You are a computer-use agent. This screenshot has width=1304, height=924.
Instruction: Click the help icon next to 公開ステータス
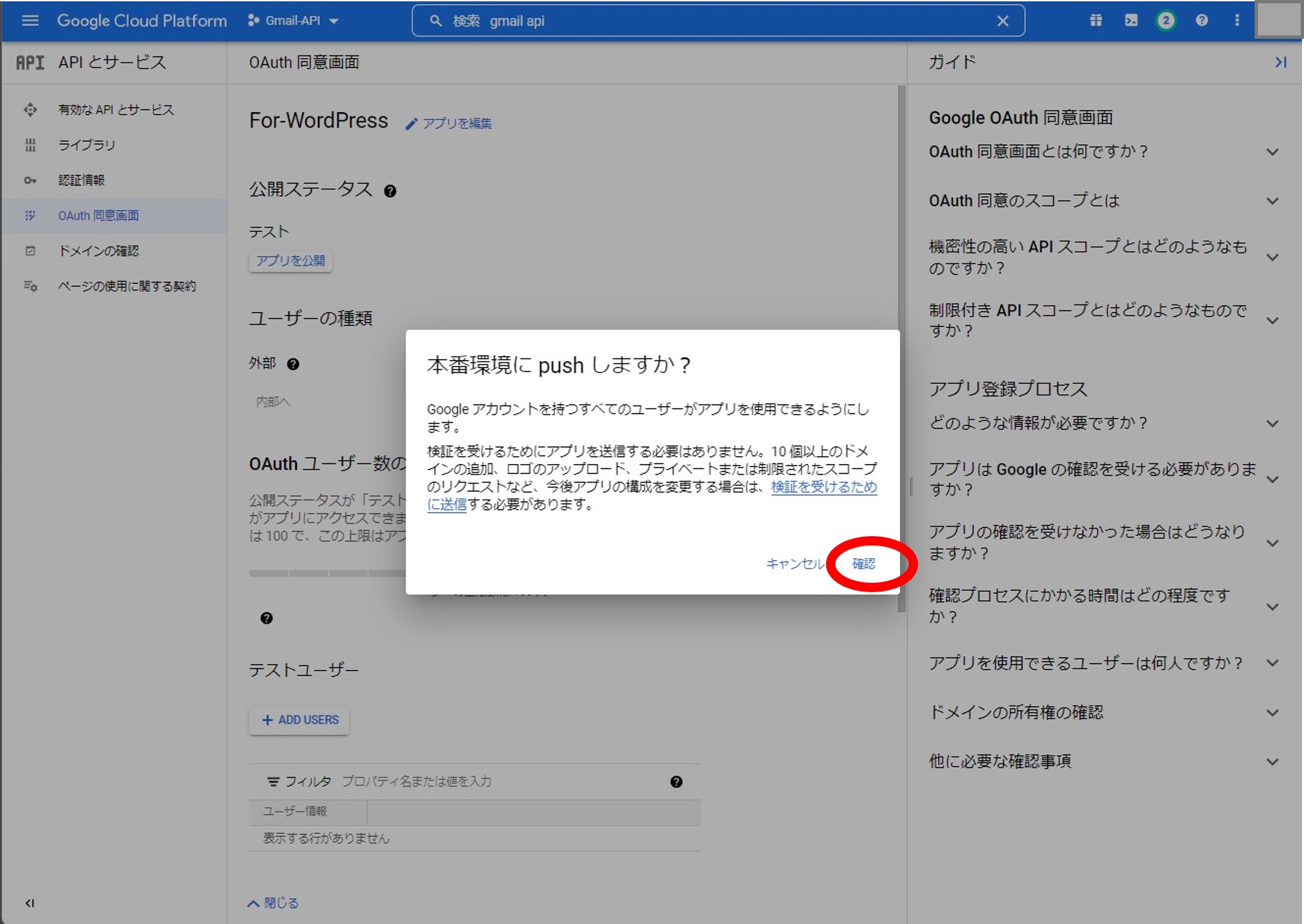[390, 191]
